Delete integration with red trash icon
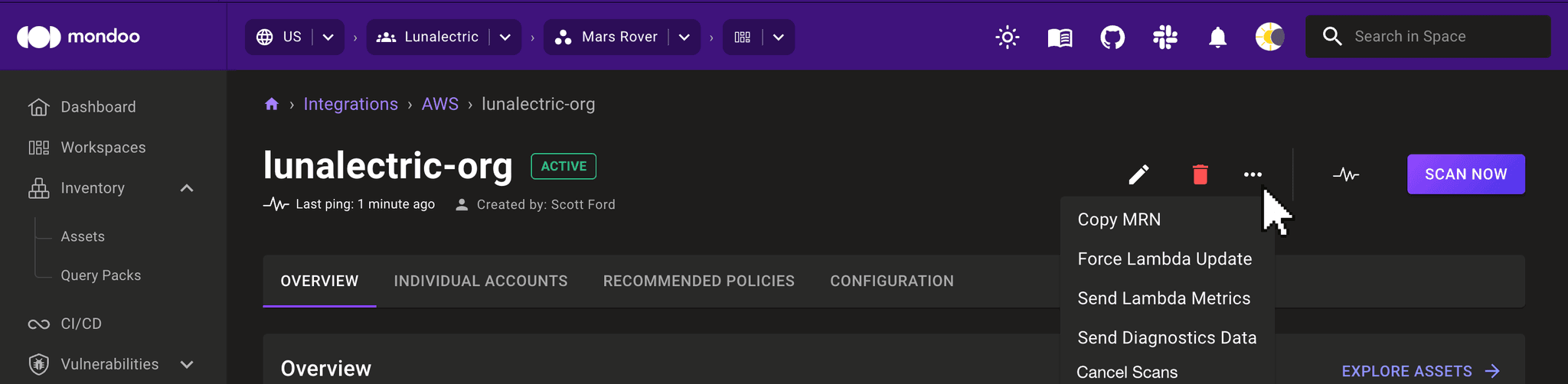The width and height of the screenshot is (1568, 384). (x=1200, y=174)
